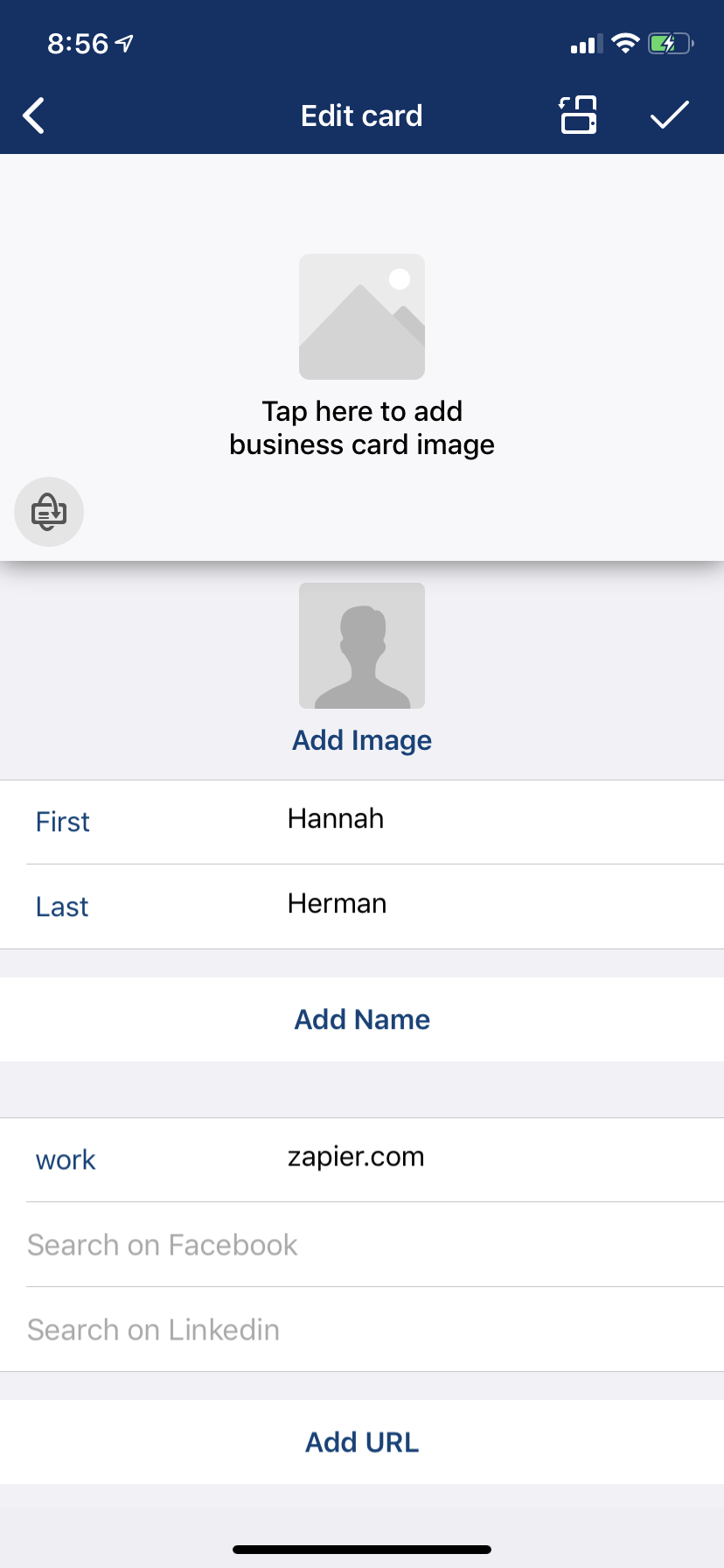
Task: Tap the business card image placeholder
Action: (362, 317)
